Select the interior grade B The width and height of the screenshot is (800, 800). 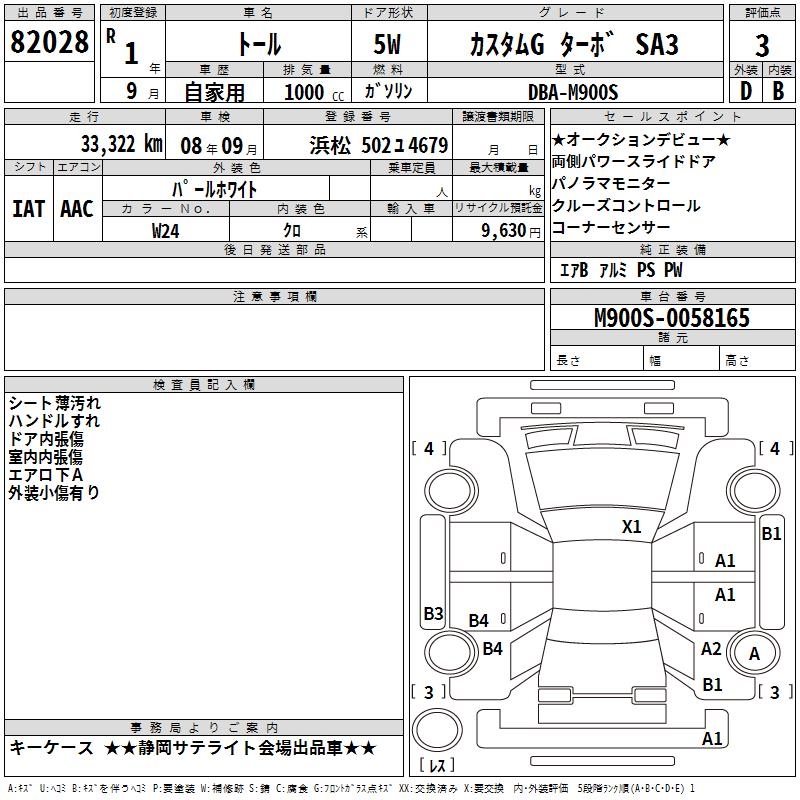(778, 91)
